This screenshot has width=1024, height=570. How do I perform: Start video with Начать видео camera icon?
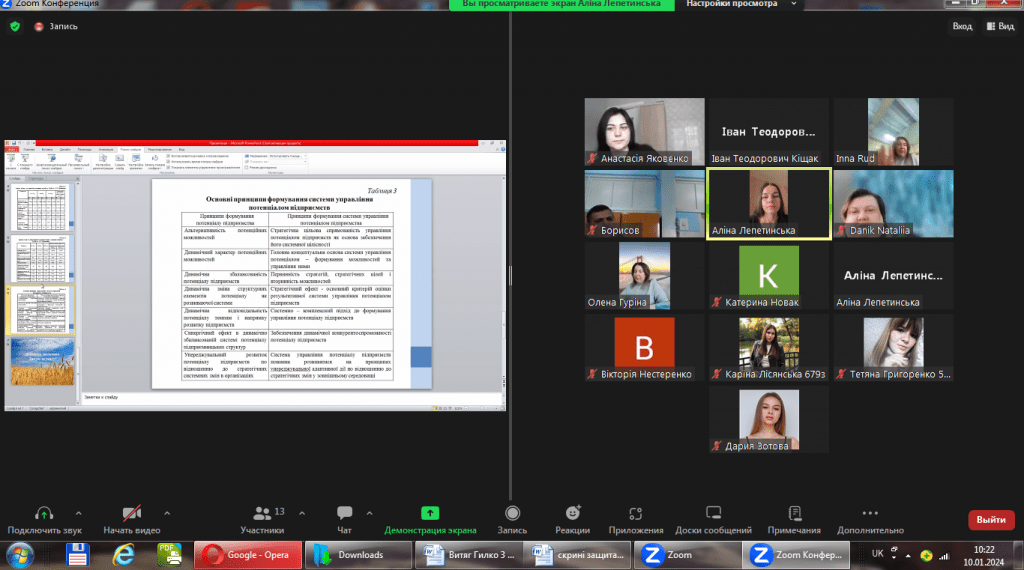tap(131, 513)
